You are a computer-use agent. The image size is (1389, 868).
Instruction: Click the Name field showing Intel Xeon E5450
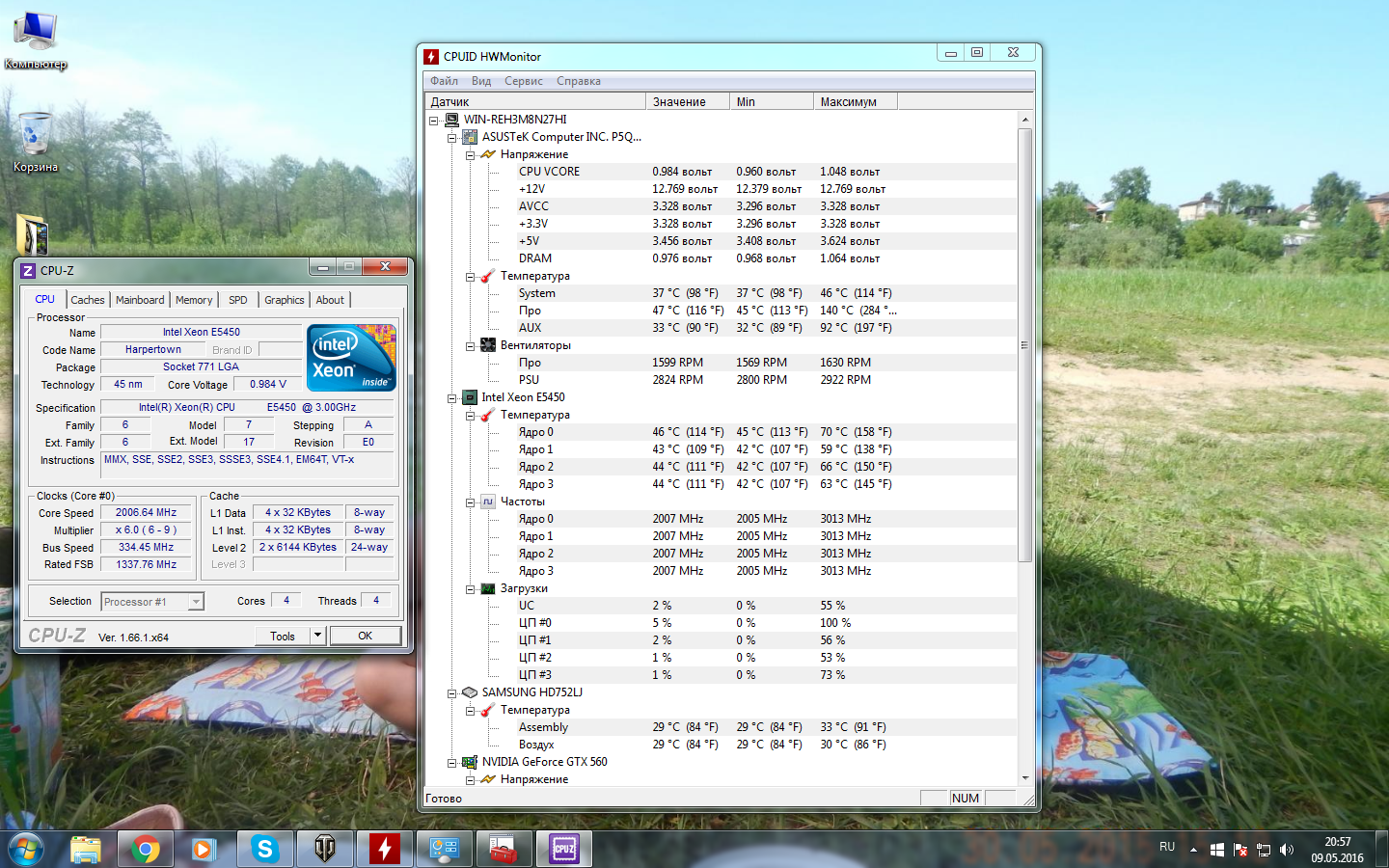pyautogui.click(x=202, y=333)
